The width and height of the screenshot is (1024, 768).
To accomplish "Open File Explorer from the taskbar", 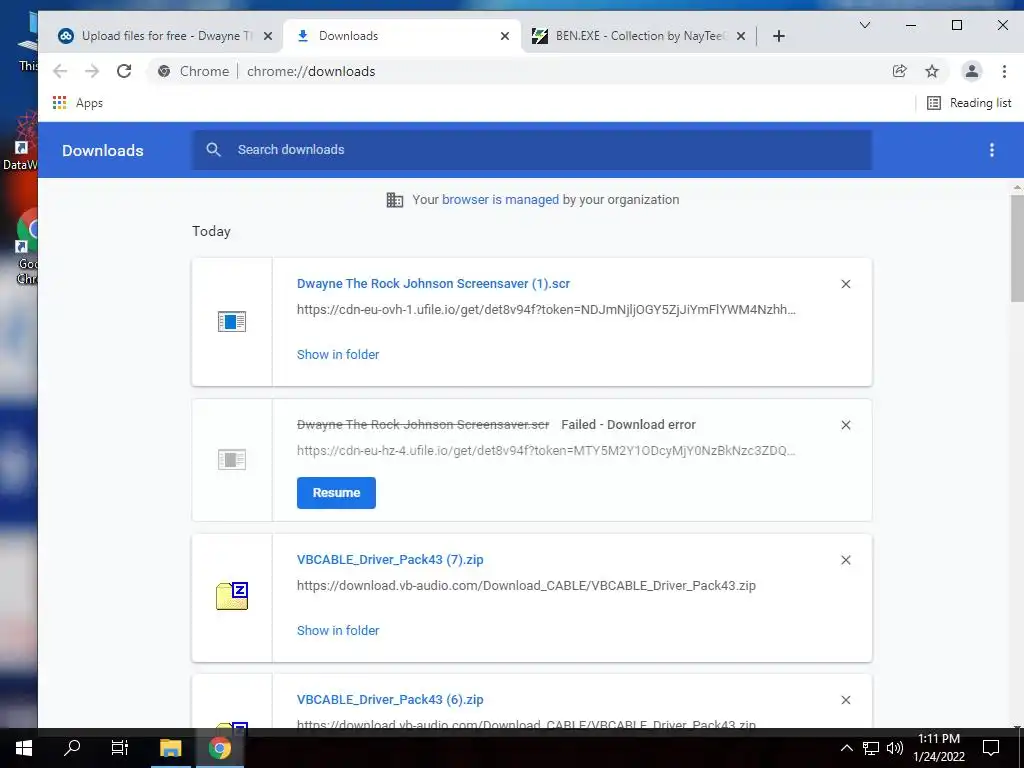I will click(170, 748).
